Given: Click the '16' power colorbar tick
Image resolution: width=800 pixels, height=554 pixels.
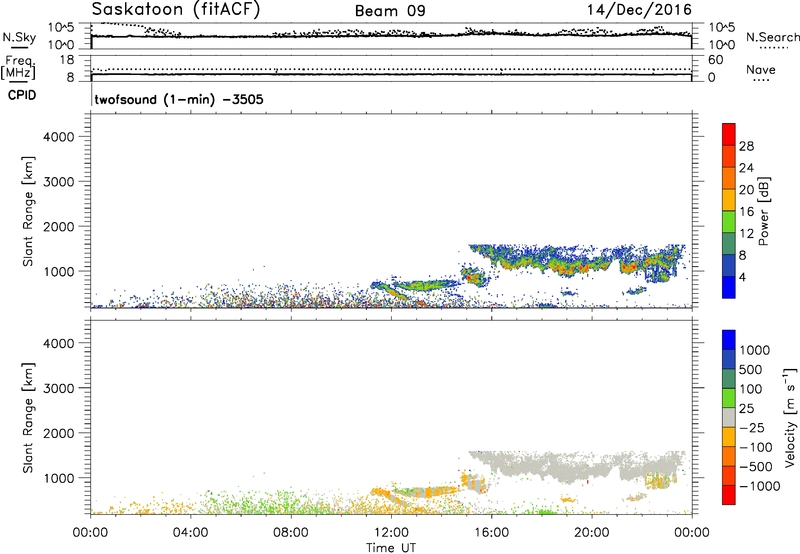Looking at the screenshot, I should point(746,212).
